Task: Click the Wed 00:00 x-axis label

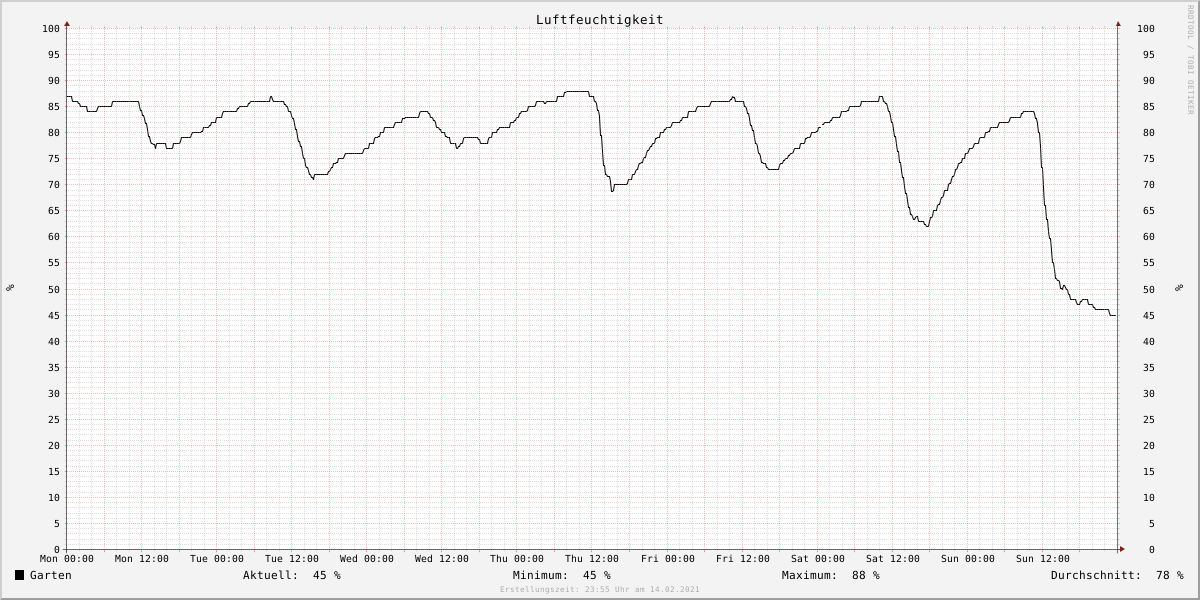Action: tap(367, 559)
